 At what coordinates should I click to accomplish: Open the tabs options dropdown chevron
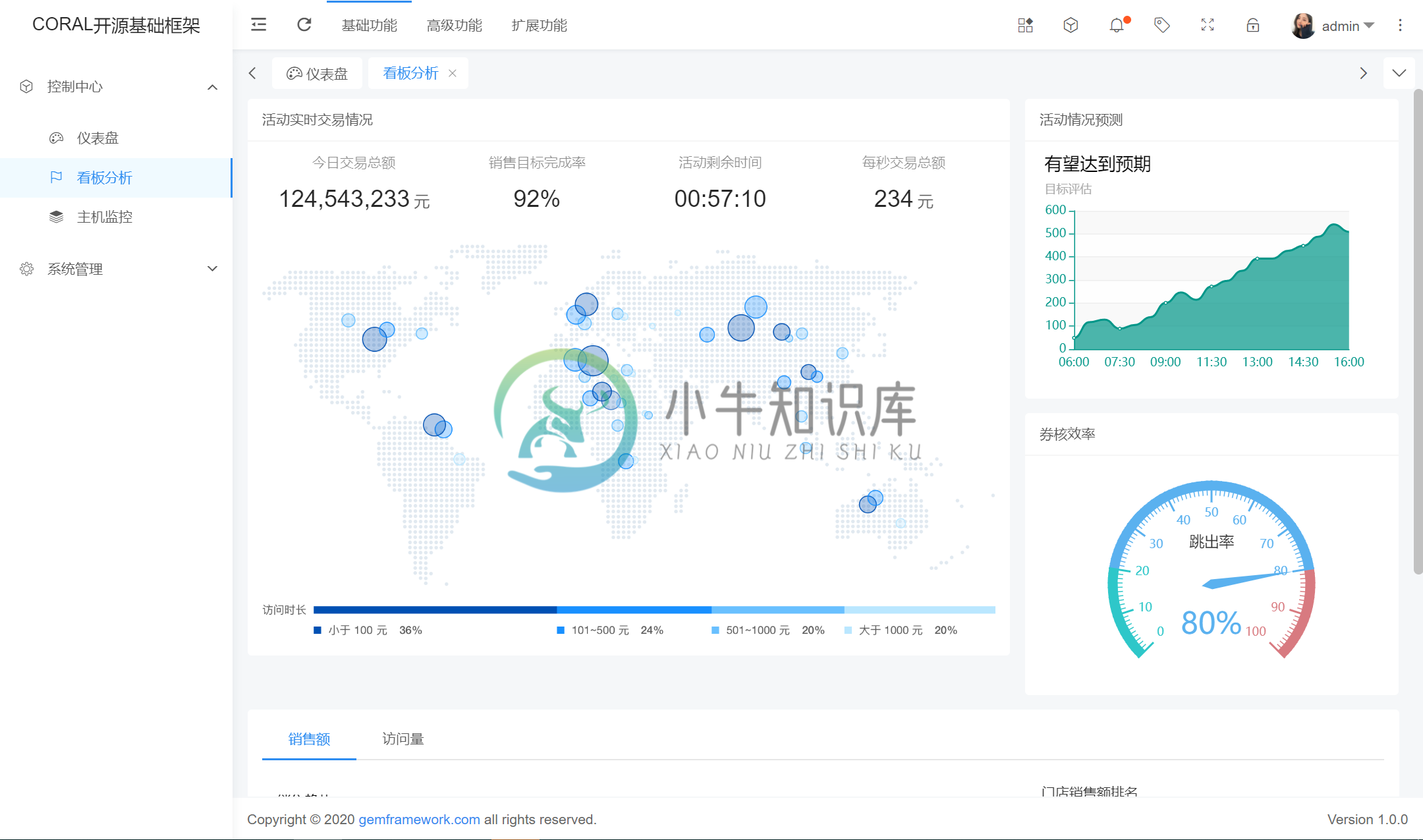click(1399, 73)
